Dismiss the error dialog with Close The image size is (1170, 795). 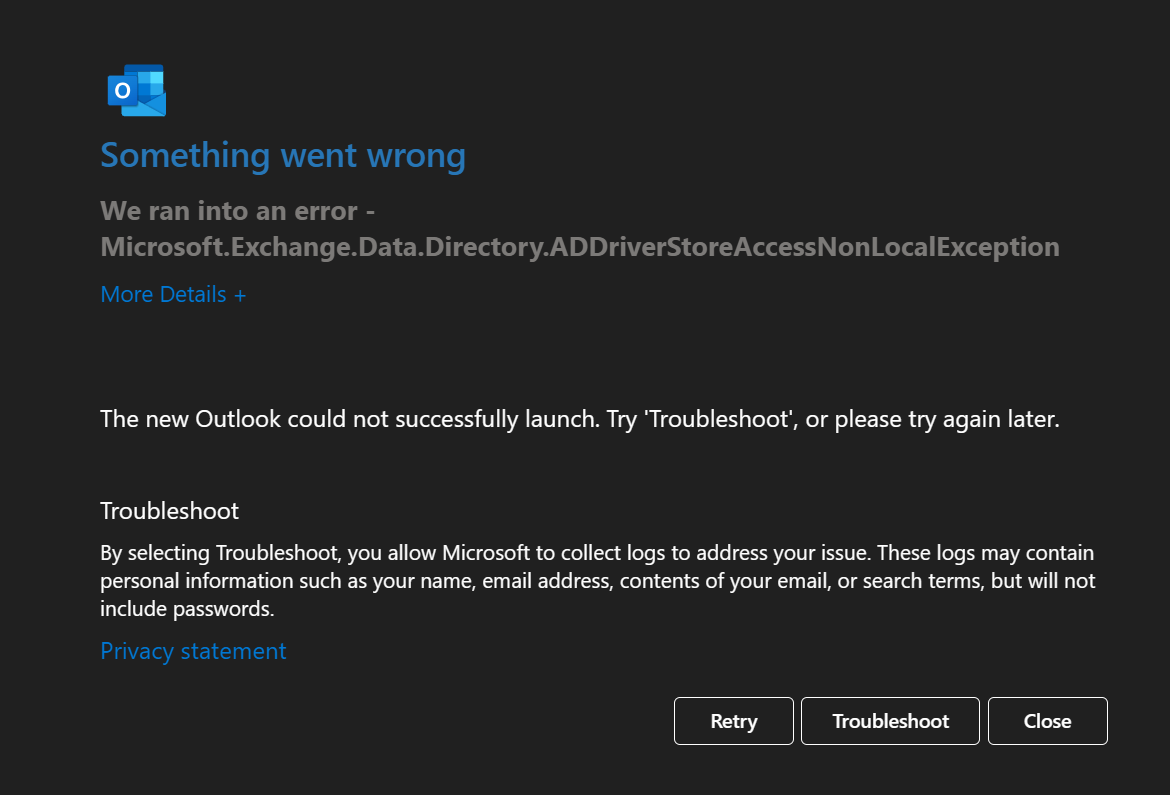pos(1047,721)
